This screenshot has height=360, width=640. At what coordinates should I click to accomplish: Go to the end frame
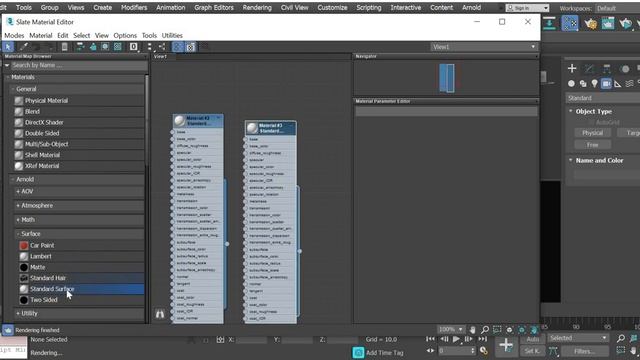[x=482, y=339]
